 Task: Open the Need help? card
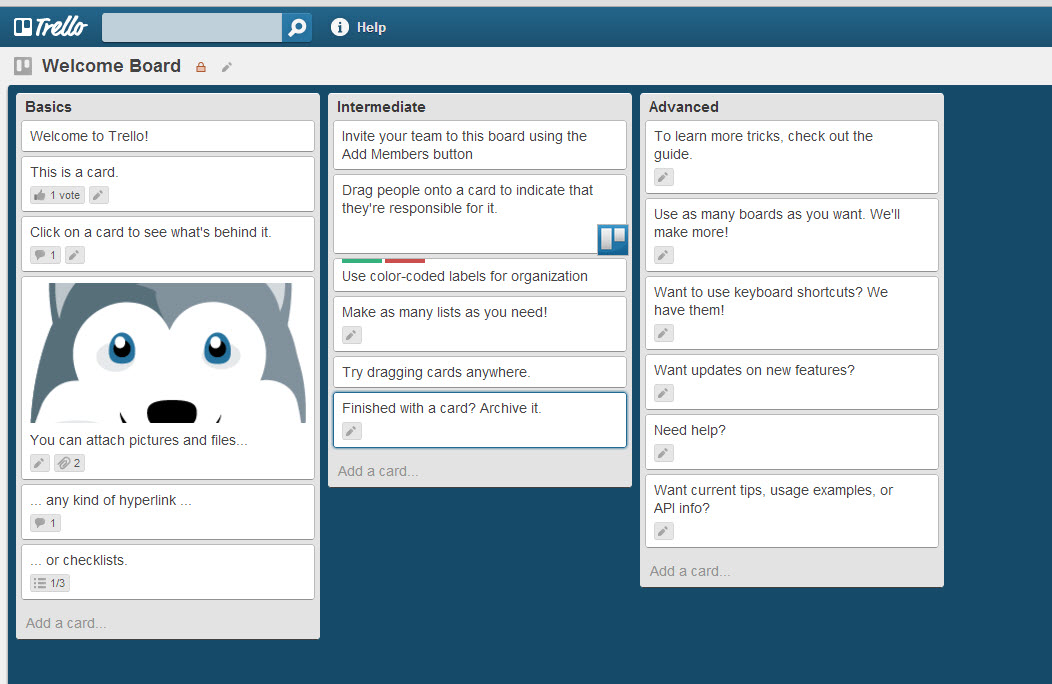coord(791,431)
